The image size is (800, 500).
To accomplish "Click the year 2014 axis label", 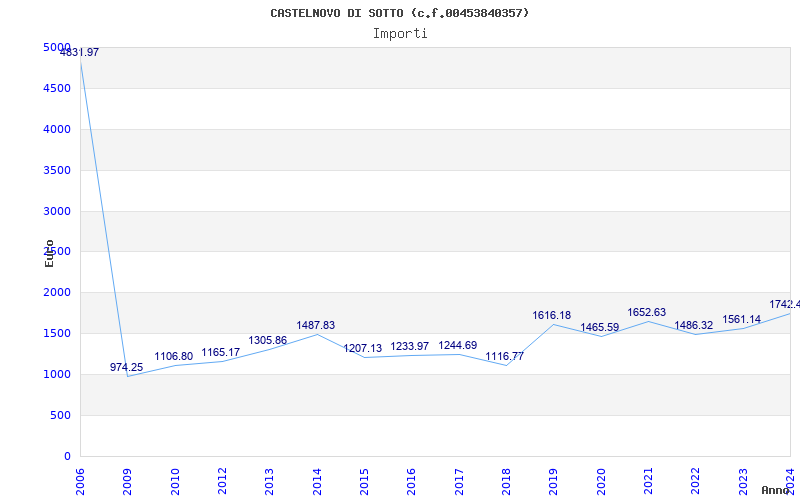I will 317,482.
